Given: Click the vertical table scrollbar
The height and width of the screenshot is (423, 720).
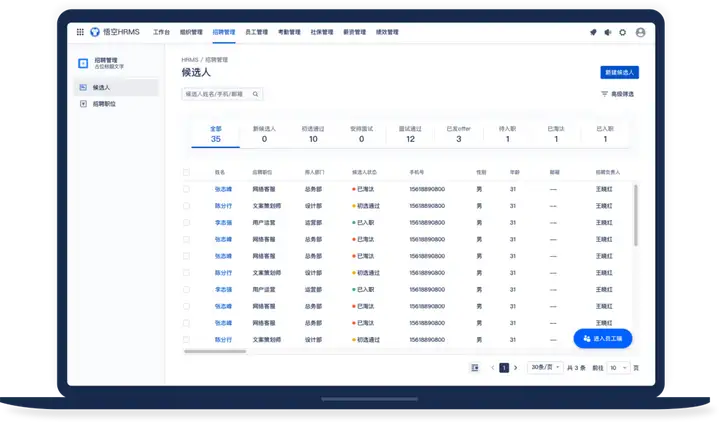Looking at the screenshot, I should (x=636, y=215).
